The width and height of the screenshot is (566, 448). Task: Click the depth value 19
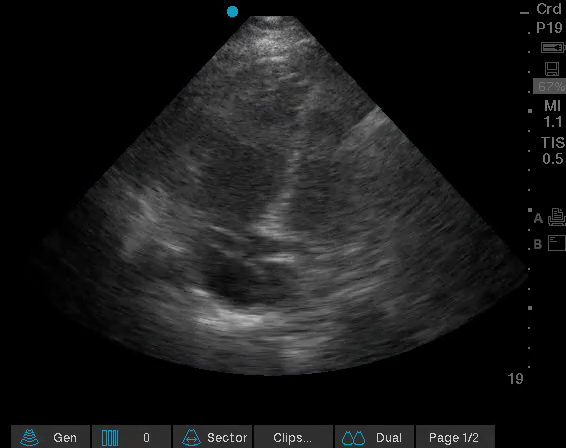[x=515, y=379]
